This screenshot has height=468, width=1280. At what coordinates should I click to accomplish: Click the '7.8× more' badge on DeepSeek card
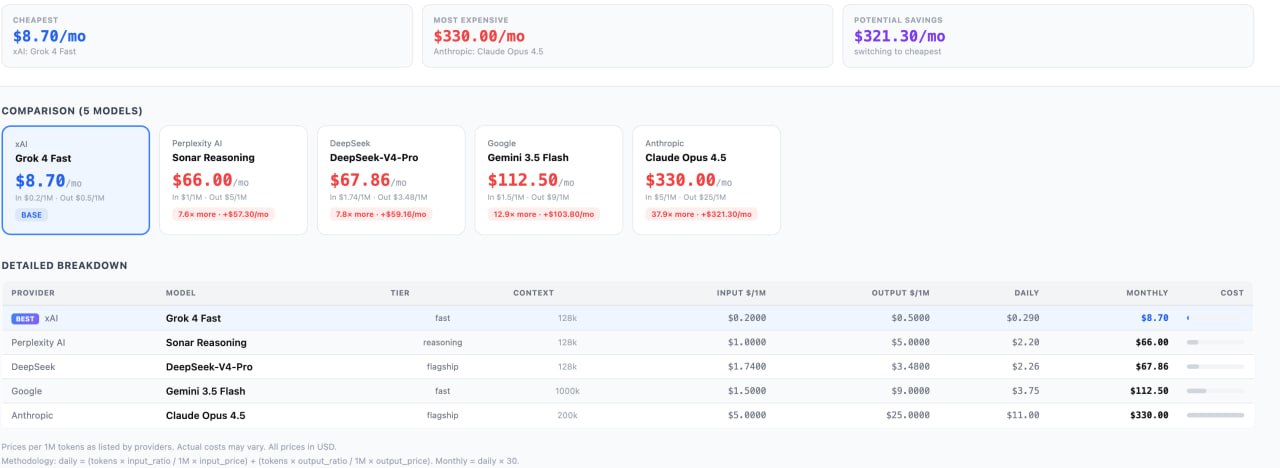[x=381, y=215]
